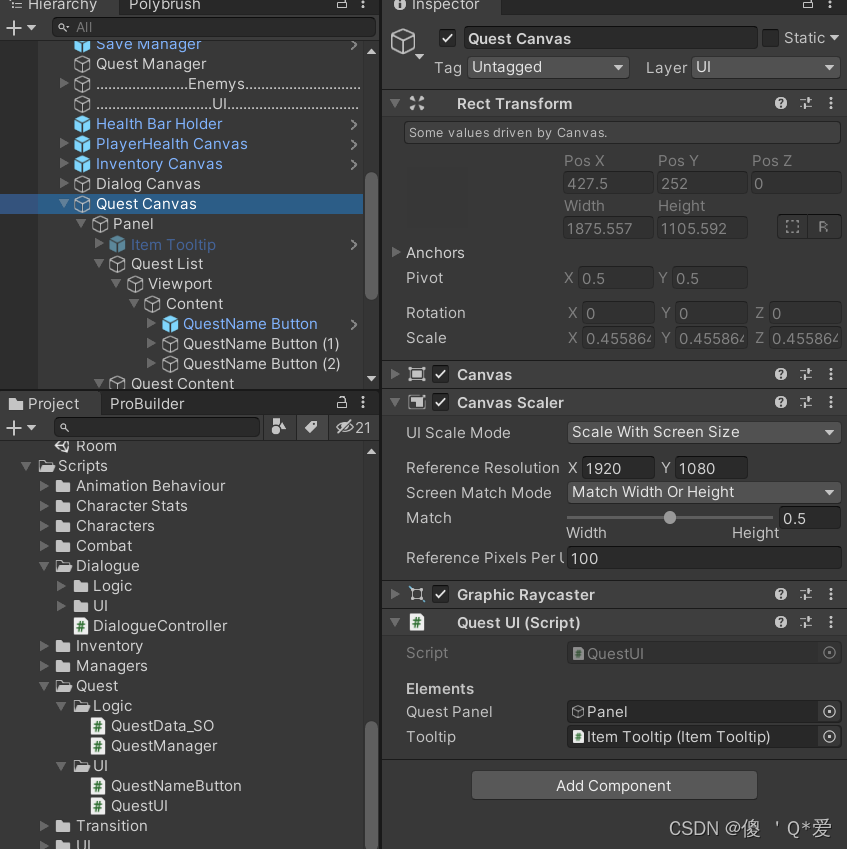
Task: Click search by type icon in Project
Action: click(x=279, y=427)
